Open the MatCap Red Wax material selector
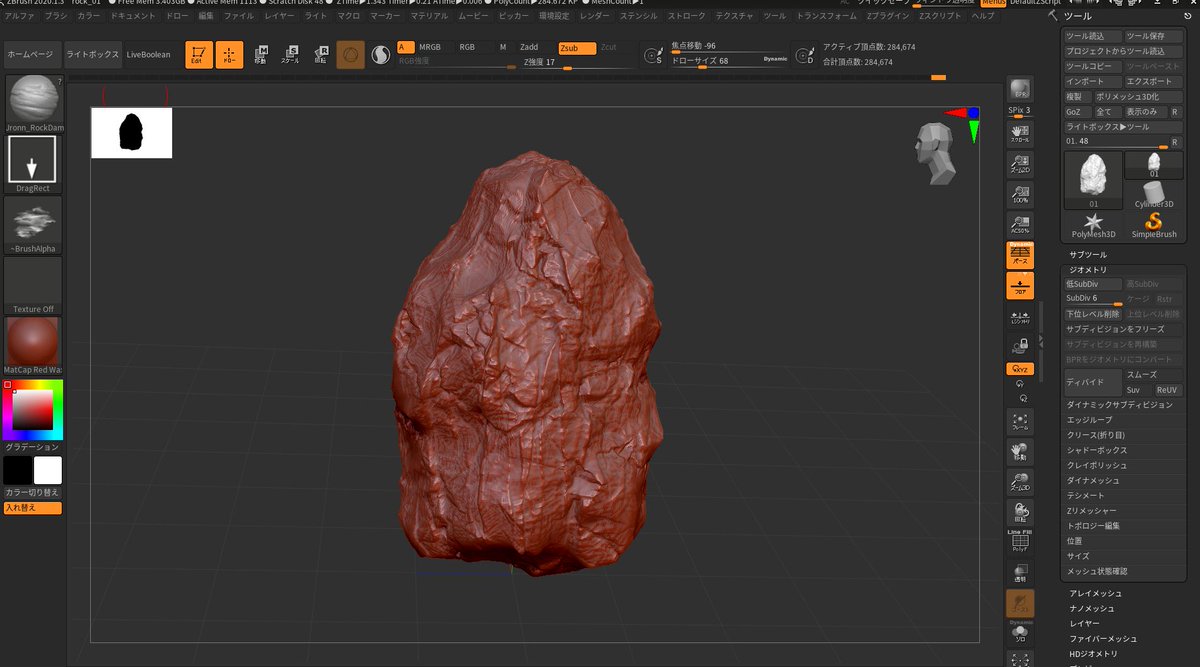 (x=33, y=346)
